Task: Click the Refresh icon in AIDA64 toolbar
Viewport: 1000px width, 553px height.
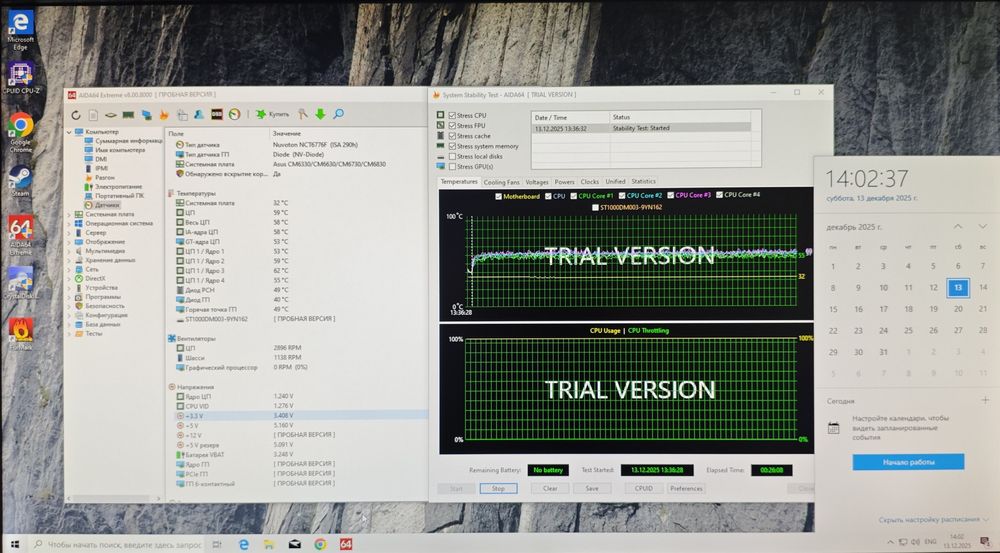Action: (x=76, y=115)
